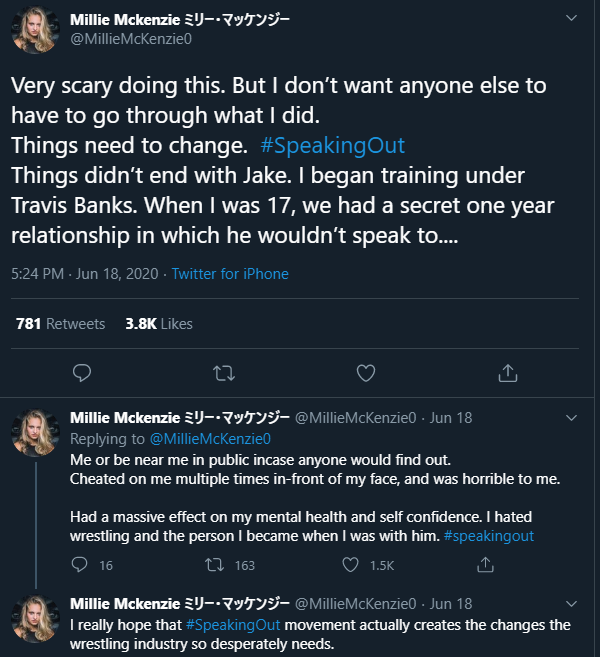This screenshot has width=600, height=657.
Task: Open the main tweet's more options chevron
Action: [x=571, y=19]
